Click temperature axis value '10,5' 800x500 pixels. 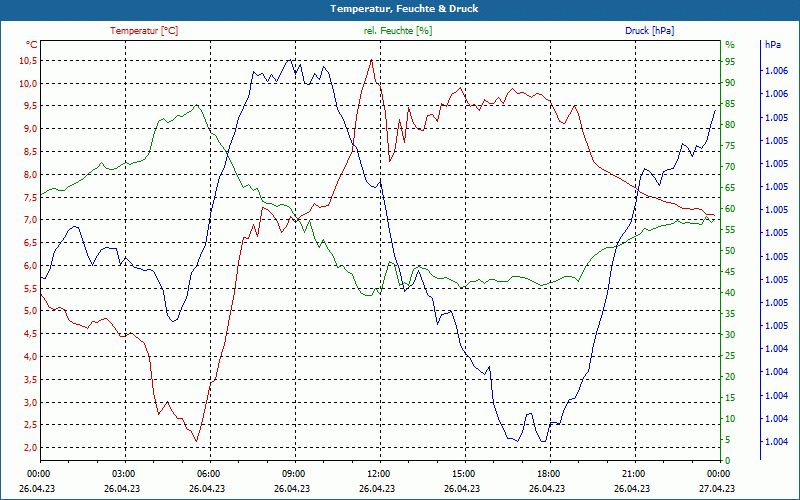pyautogui.click(x=28, y=61)
